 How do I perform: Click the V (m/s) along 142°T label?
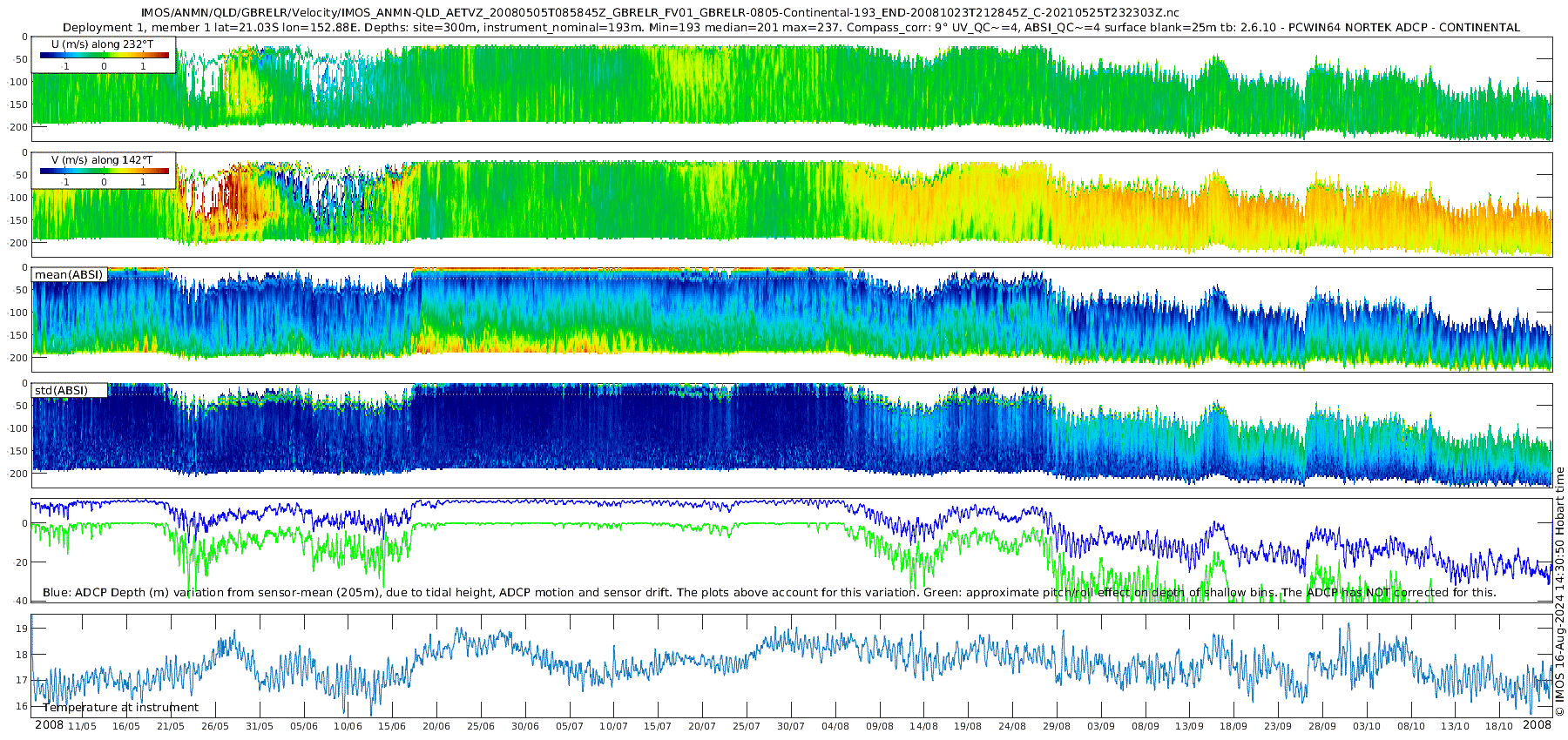pyautogui.click(x=103, y=160)
